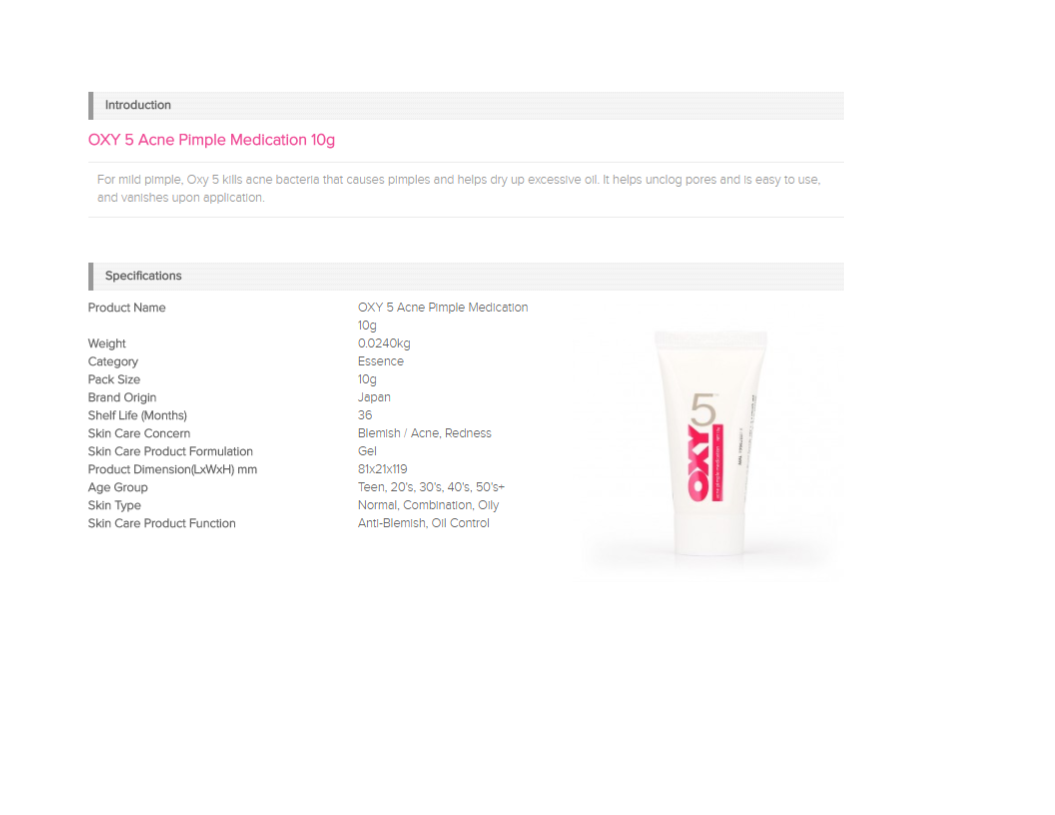1055x815 pixels.
Task: Click the product description paragraph
Action: pos(458,189)
